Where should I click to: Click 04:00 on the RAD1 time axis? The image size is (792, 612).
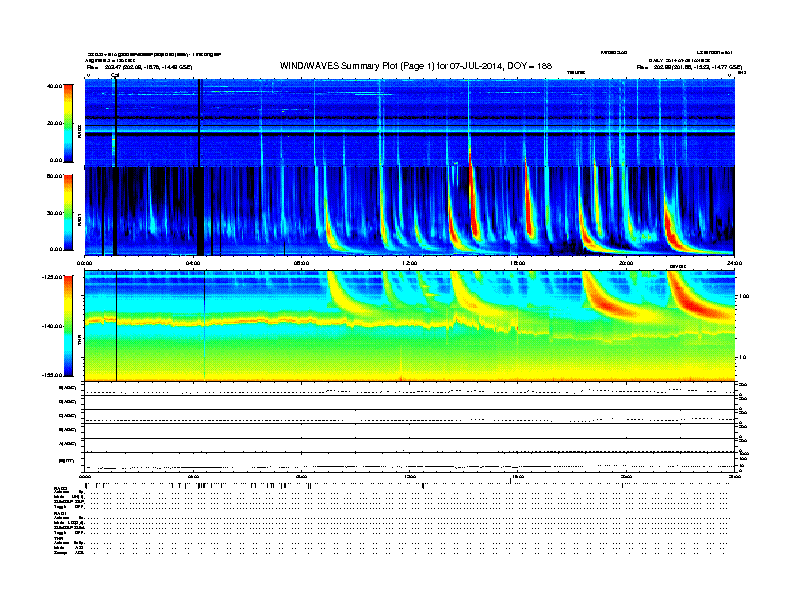point(193,263)
